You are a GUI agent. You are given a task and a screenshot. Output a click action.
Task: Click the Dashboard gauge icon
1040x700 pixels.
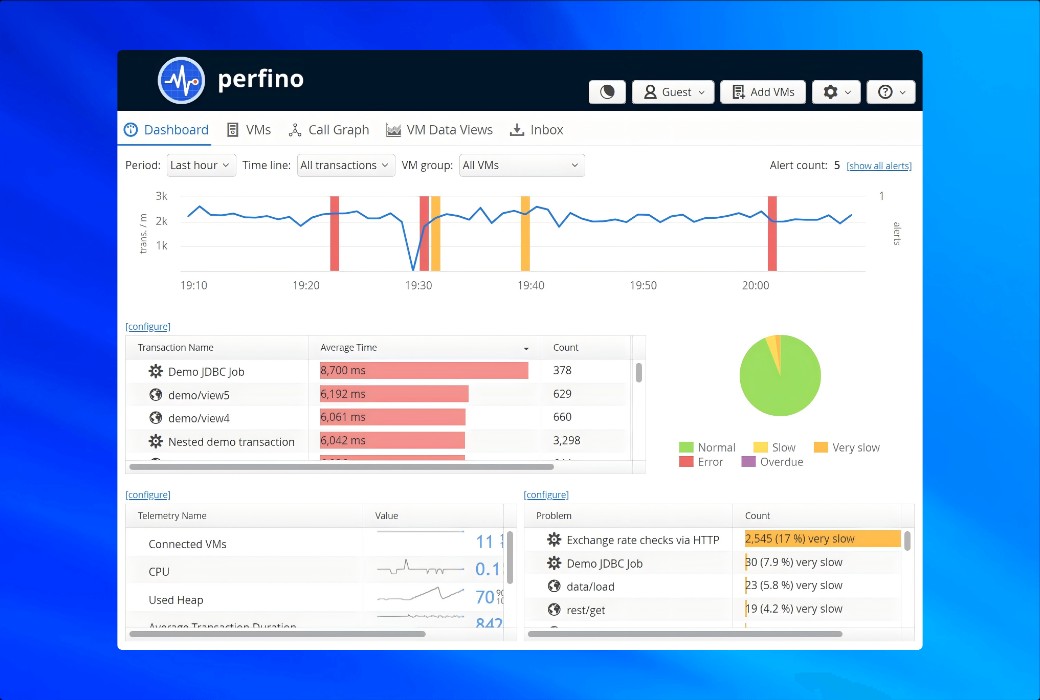[131, 129]
